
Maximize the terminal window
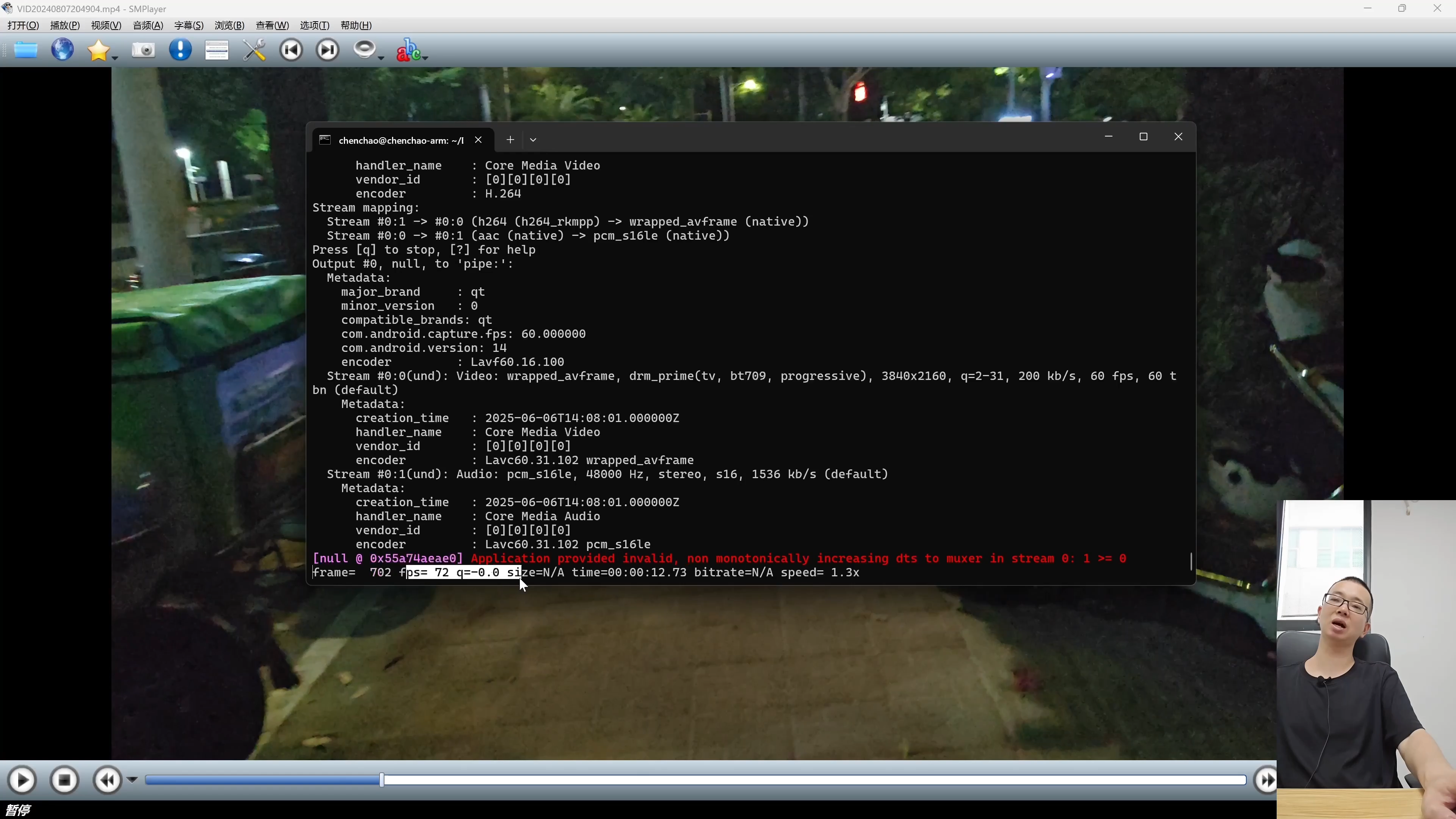[x=1144, y=137]
